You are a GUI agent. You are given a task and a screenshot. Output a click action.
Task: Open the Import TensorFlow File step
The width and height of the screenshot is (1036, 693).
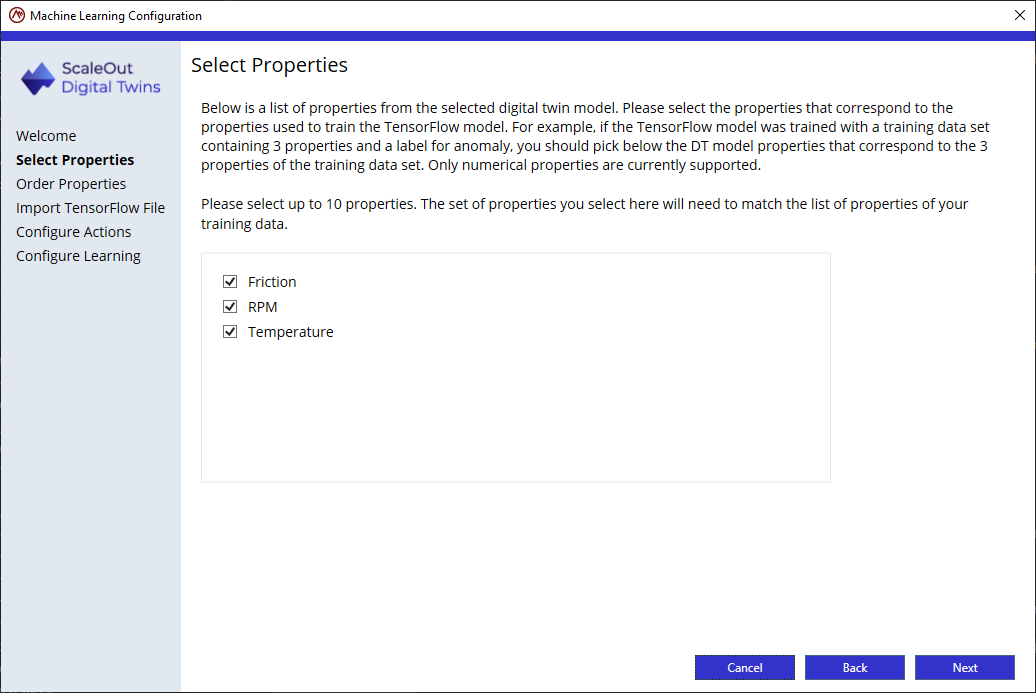91,207
